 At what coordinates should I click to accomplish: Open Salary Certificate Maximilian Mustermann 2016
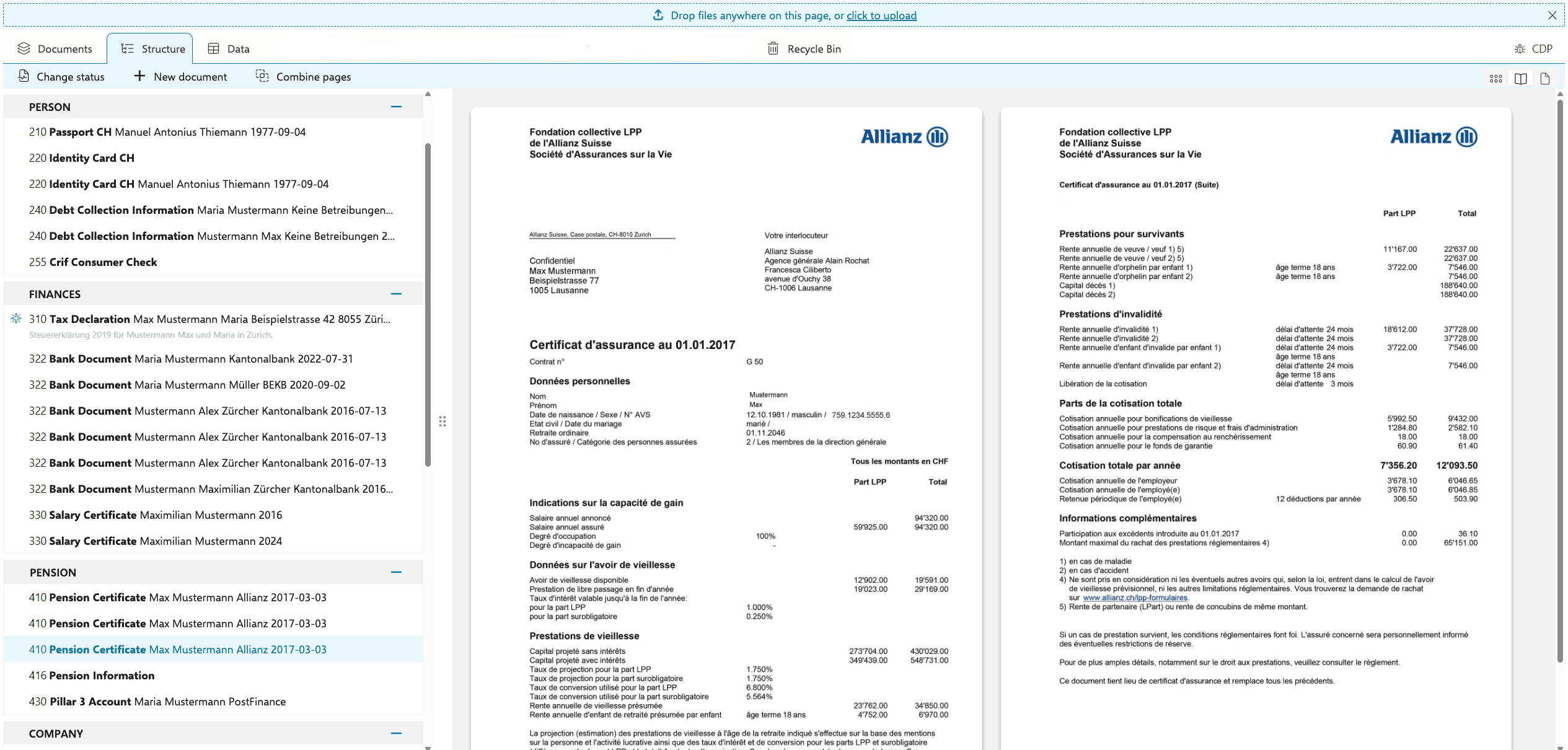coord(213,515)
